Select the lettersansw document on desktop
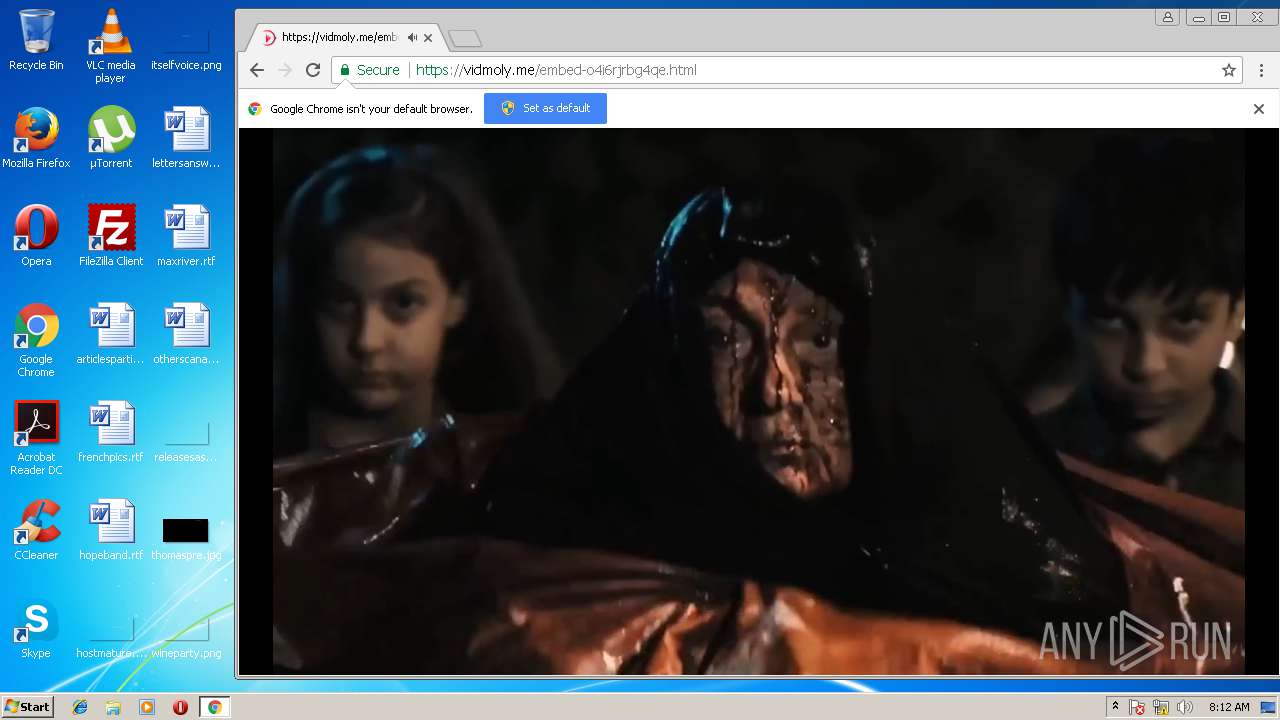The width and height of the screenshot is (1280, 720). tap(186, 138)
